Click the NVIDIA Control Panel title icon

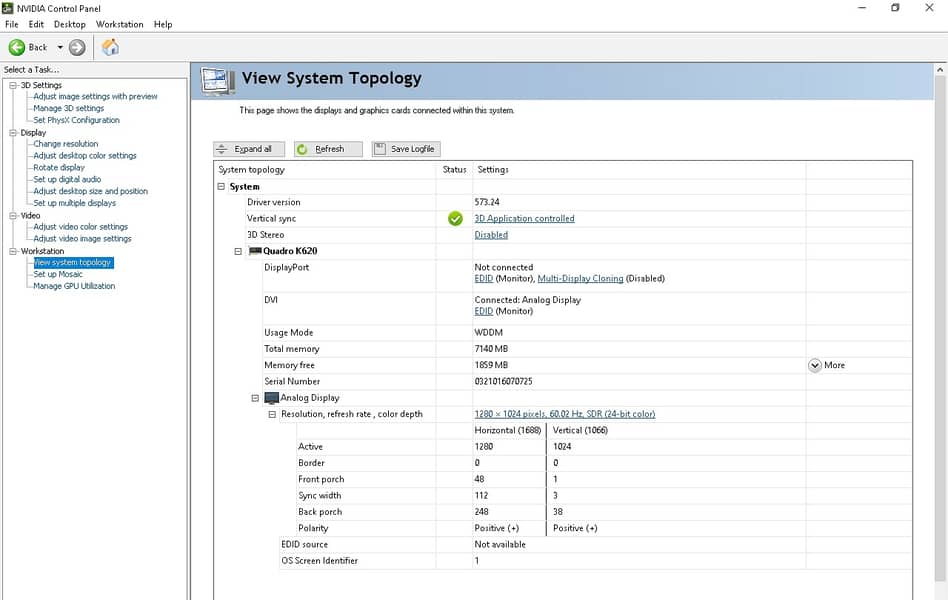click(x=7, y=8)
